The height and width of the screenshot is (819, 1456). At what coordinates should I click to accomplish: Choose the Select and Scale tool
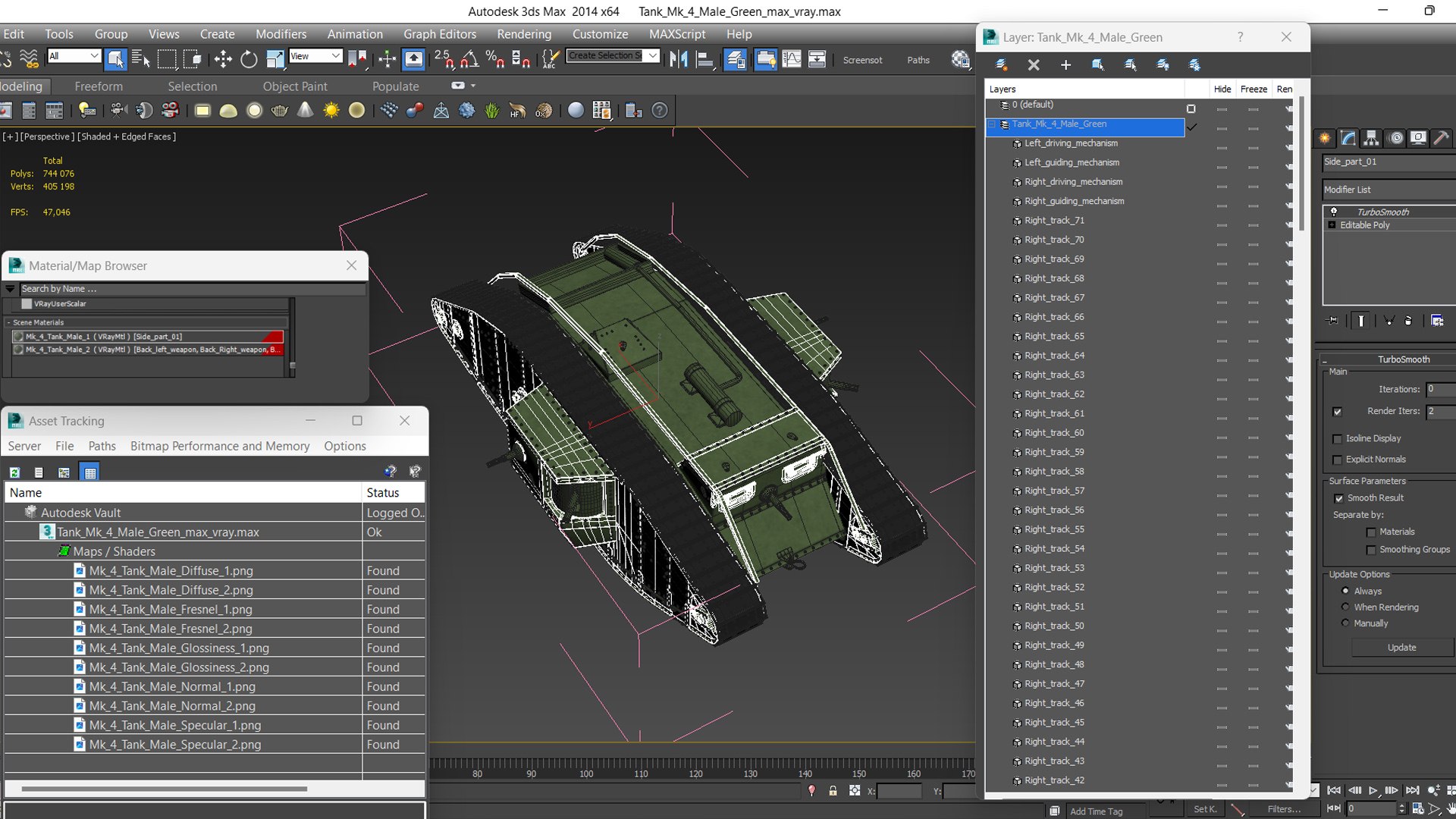(x=275, y=59)
